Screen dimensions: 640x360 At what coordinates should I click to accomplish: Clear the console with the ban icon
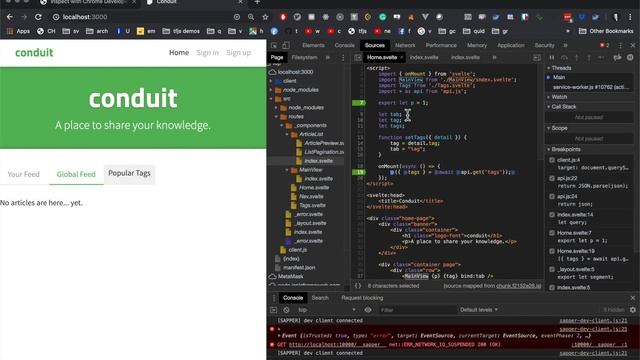point(287,310)
